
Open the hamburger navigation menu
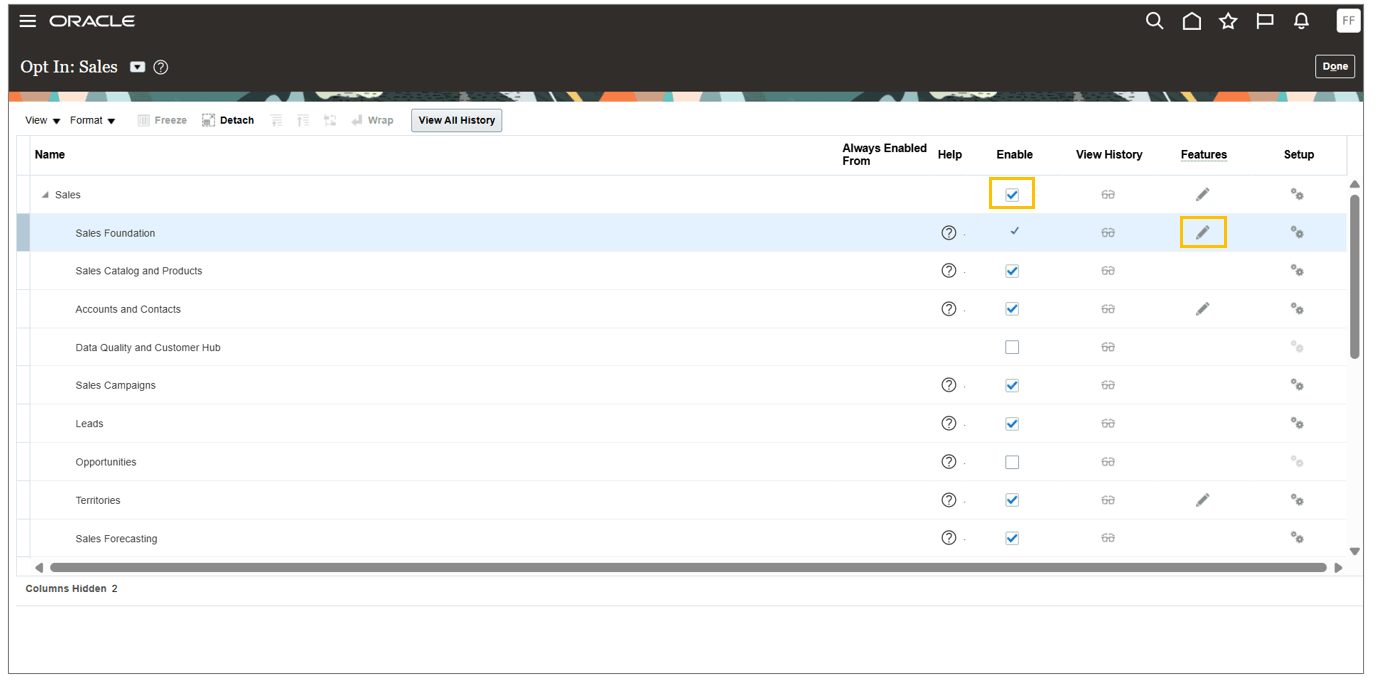pyautogui.click(x=28, y=21)
